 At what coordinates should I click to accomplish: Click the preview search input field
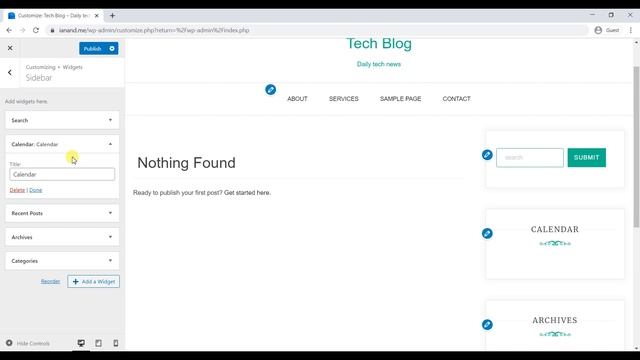[x=530, y=158]
